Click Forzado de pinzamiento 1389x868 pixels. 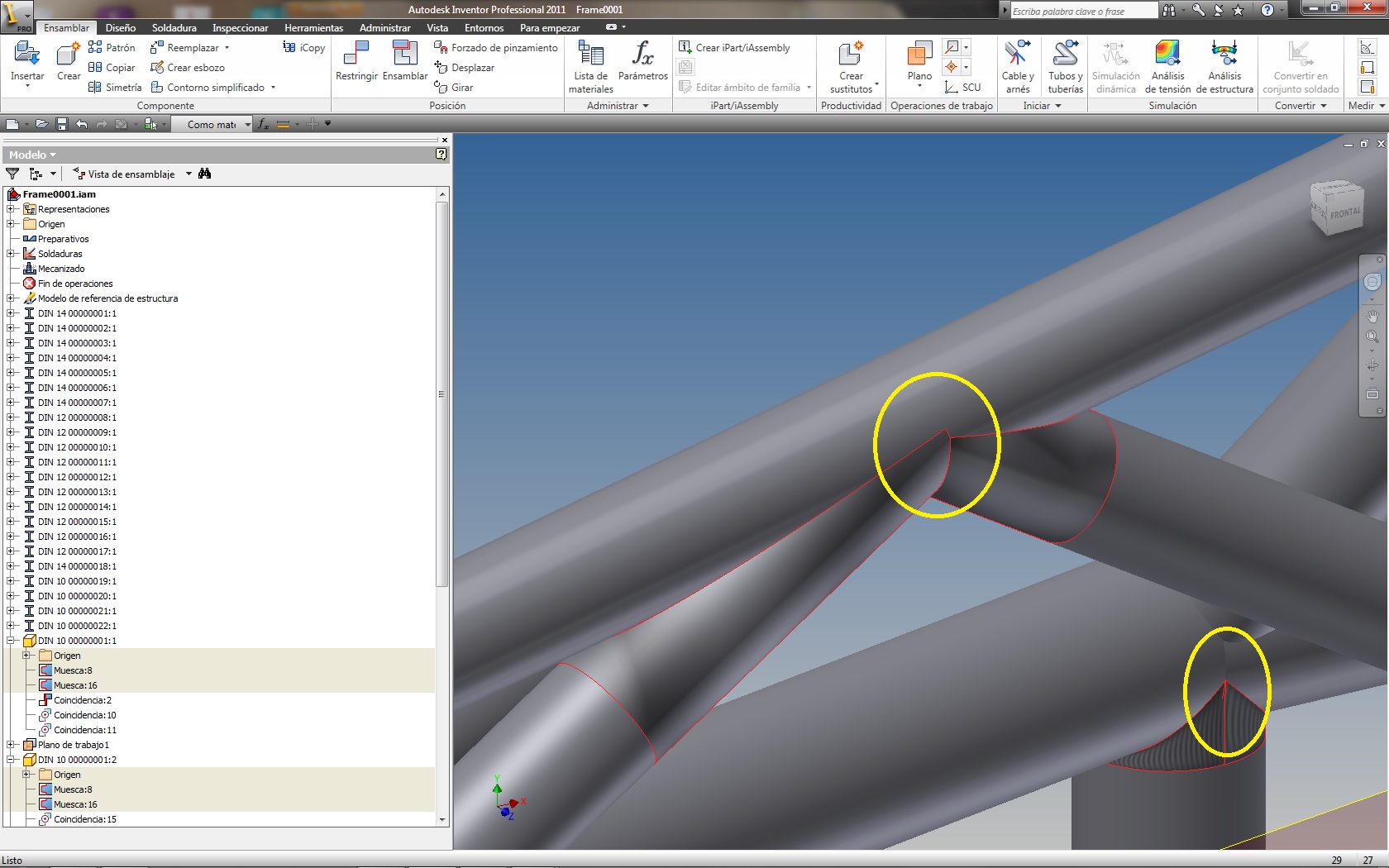(x=496, y=48)
